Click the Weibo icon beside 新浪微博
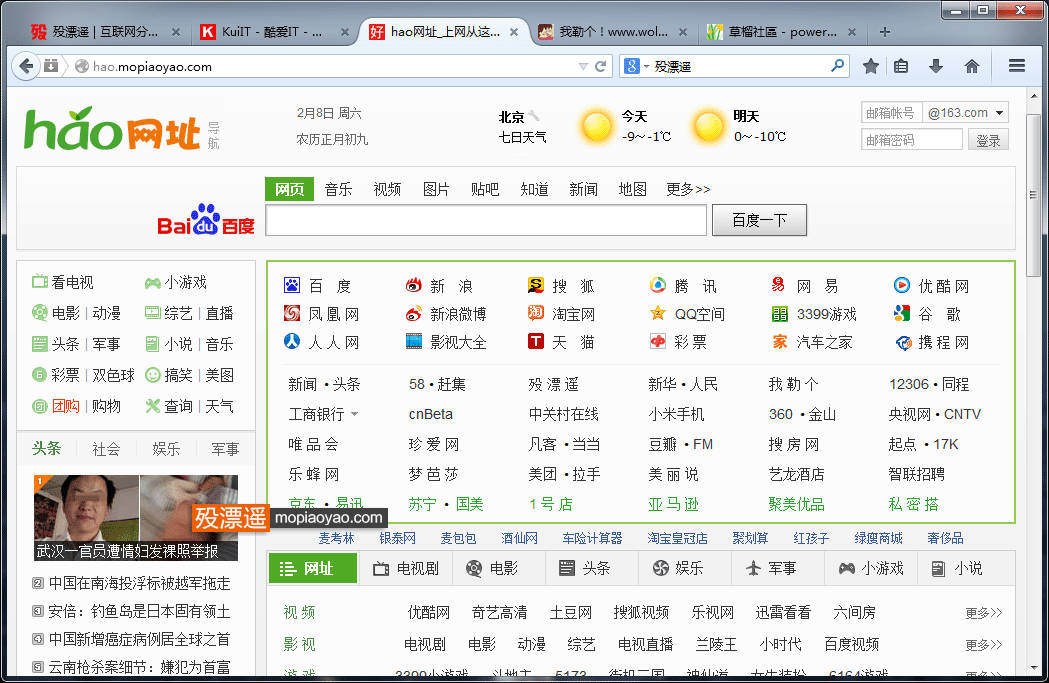The width and height of the screenshot is (1049, 683). pyautogui.click(x=413, y=314)
